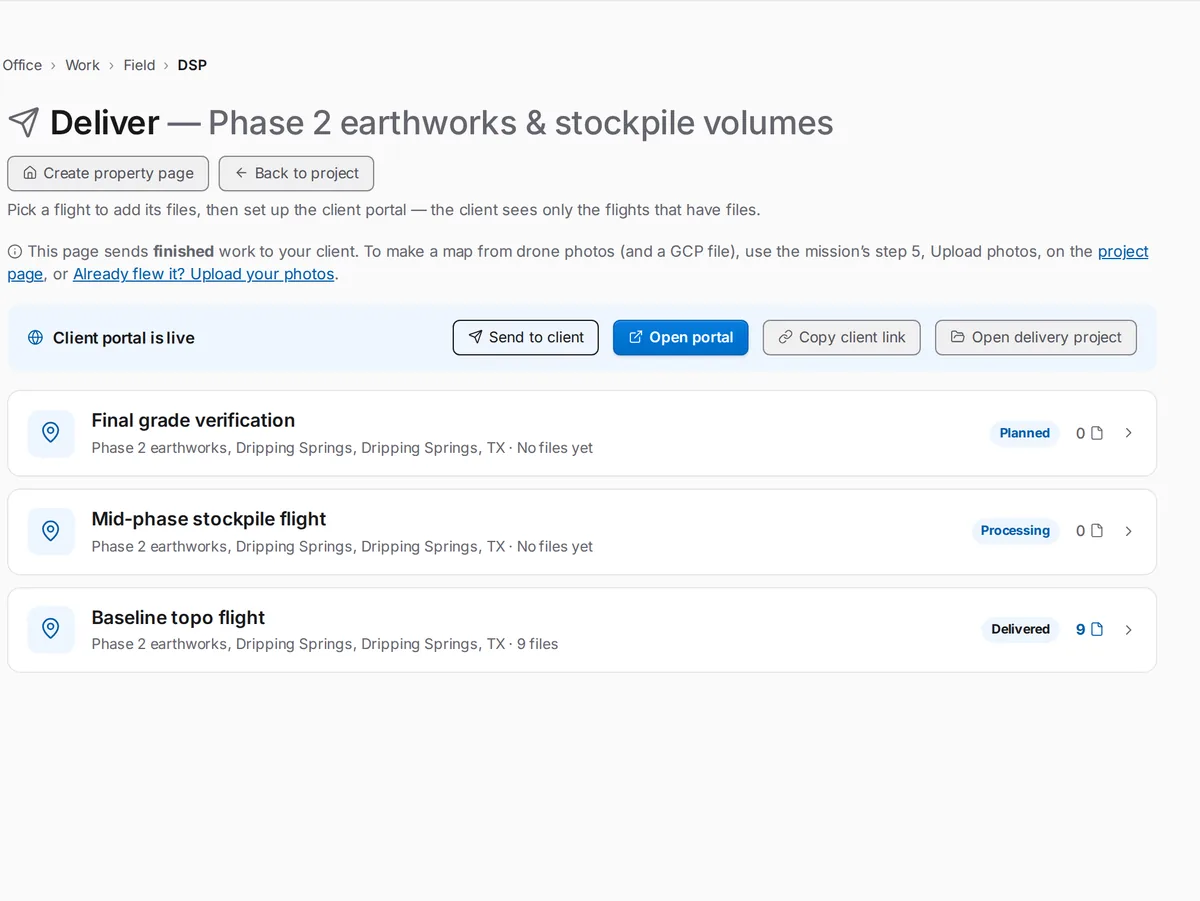Click Create property page button

108,173
